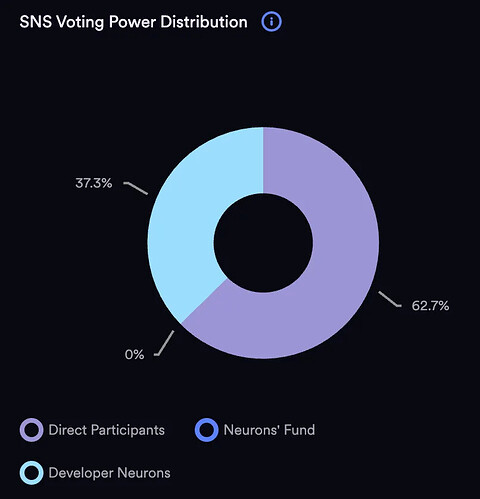Click the donut chart's center hole

263,243
